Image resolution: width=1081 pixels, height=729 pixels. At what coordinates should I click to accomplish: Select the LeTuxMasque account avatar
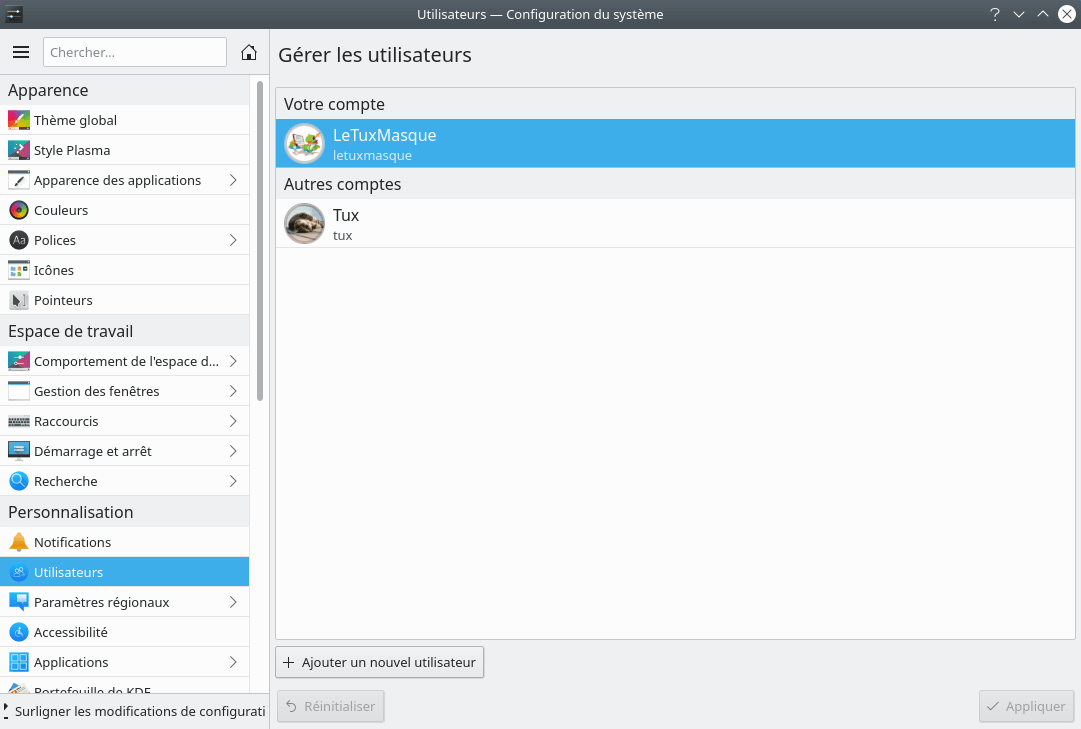click(x=304, y=143)
